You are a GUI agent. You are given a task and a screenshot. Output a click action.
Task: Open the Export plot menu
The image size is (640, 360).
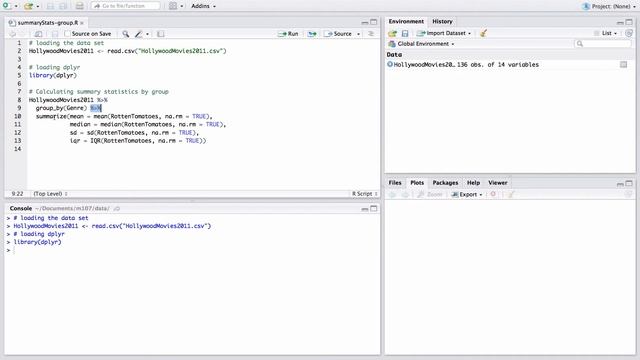pyautogui.click(x=467, y=195)
